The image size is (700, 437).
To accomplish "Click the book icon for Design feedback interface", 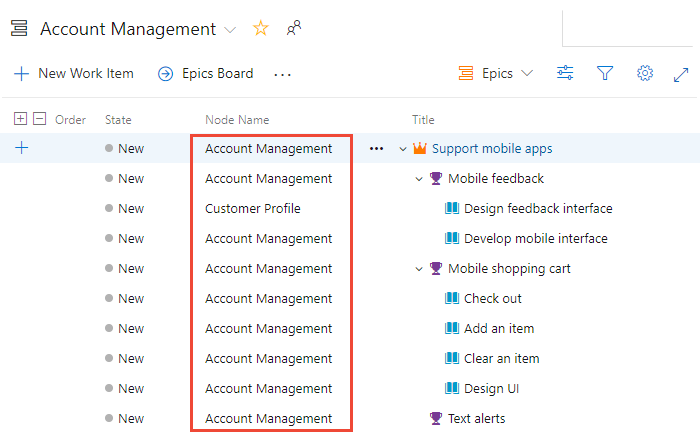I will (x=452, y=208).
